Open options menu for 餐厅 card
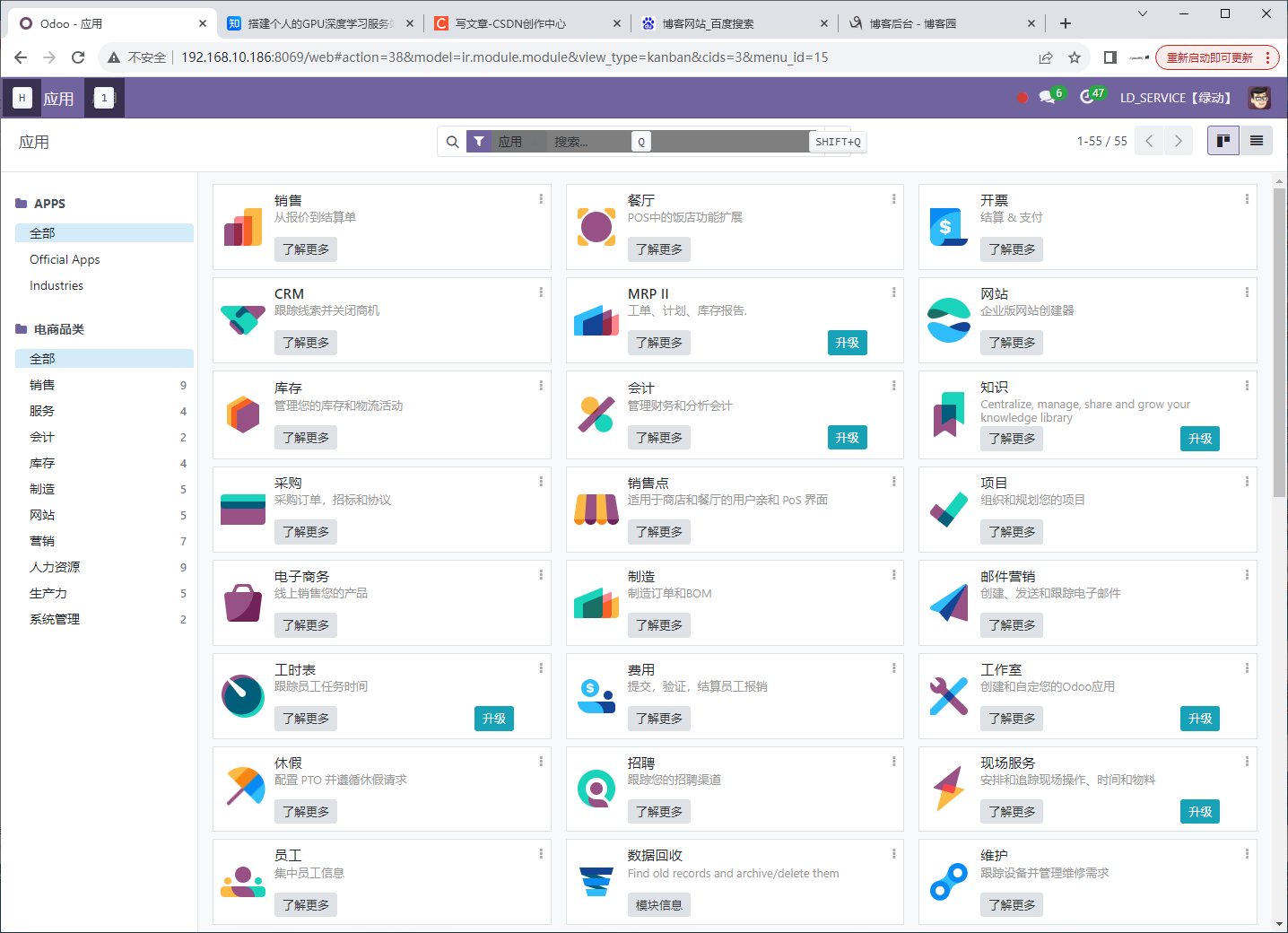The width and height of the screenshot is (1288, 933). 894,199
